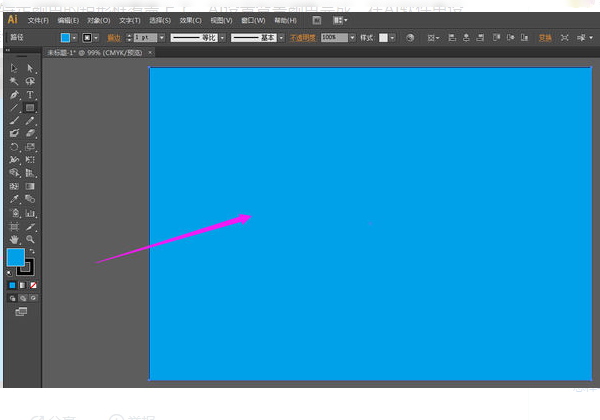
Task: Swap fill and stroke colors
Action: [32, 251]
